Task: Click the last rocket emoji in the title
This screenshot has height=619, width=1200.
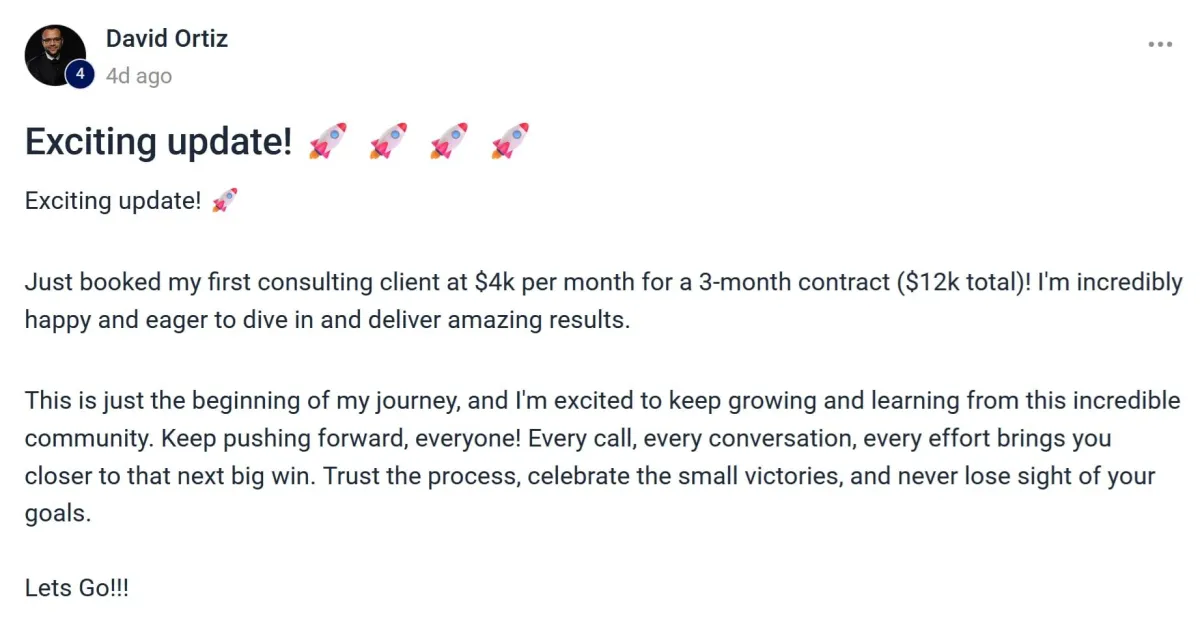Action: click(x=510, y=141)
